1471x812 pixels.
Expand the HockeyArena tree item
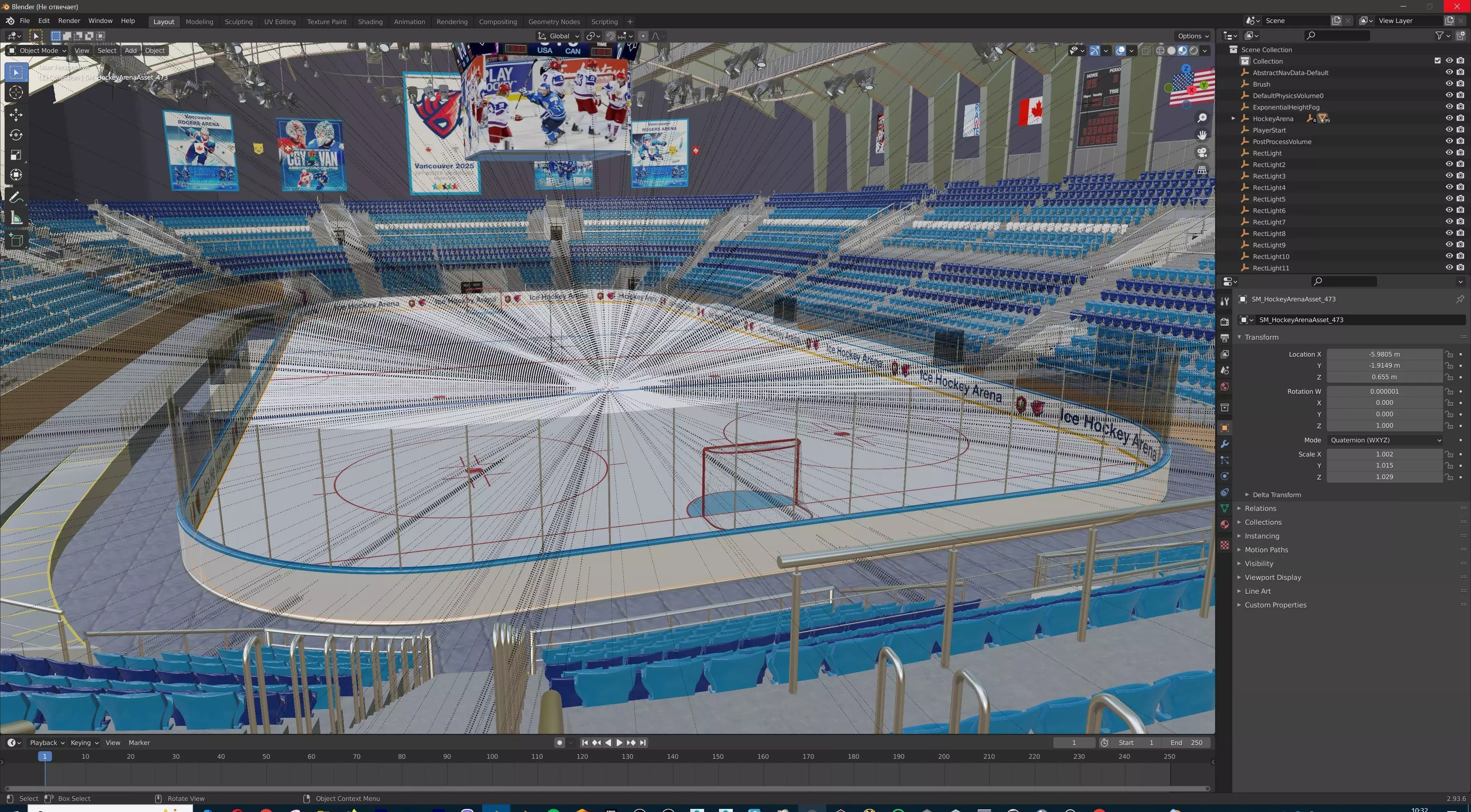pos(1233,118)
